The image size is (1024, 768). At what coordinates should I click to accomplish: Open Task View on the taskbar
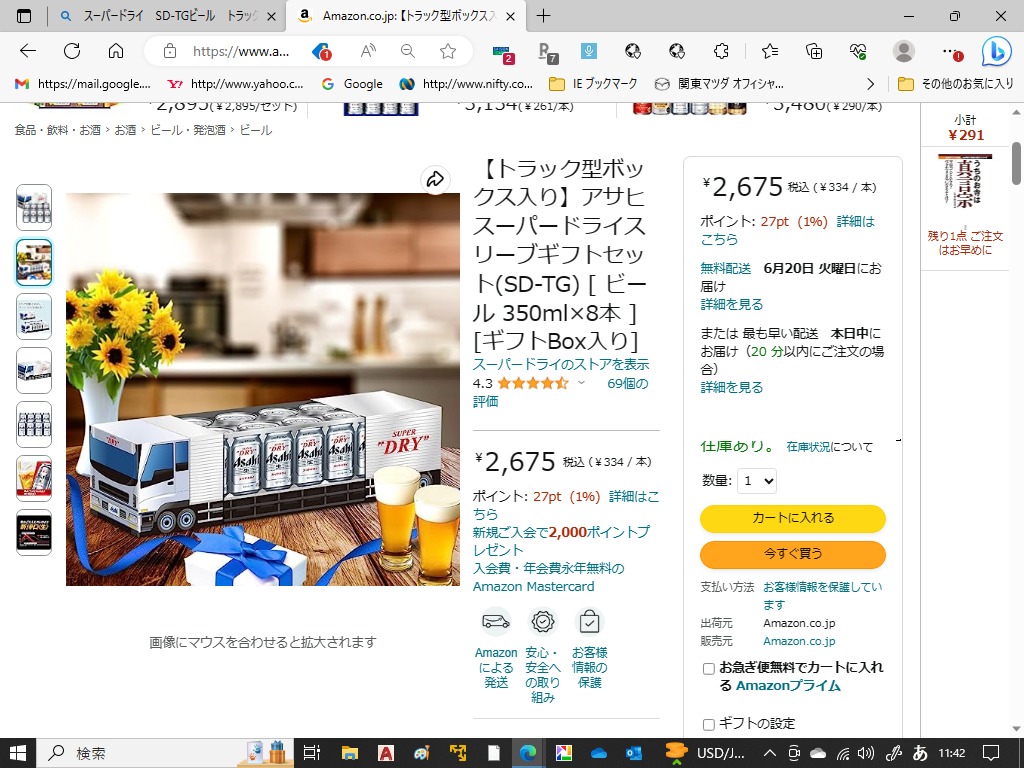[x=312, y=753]
